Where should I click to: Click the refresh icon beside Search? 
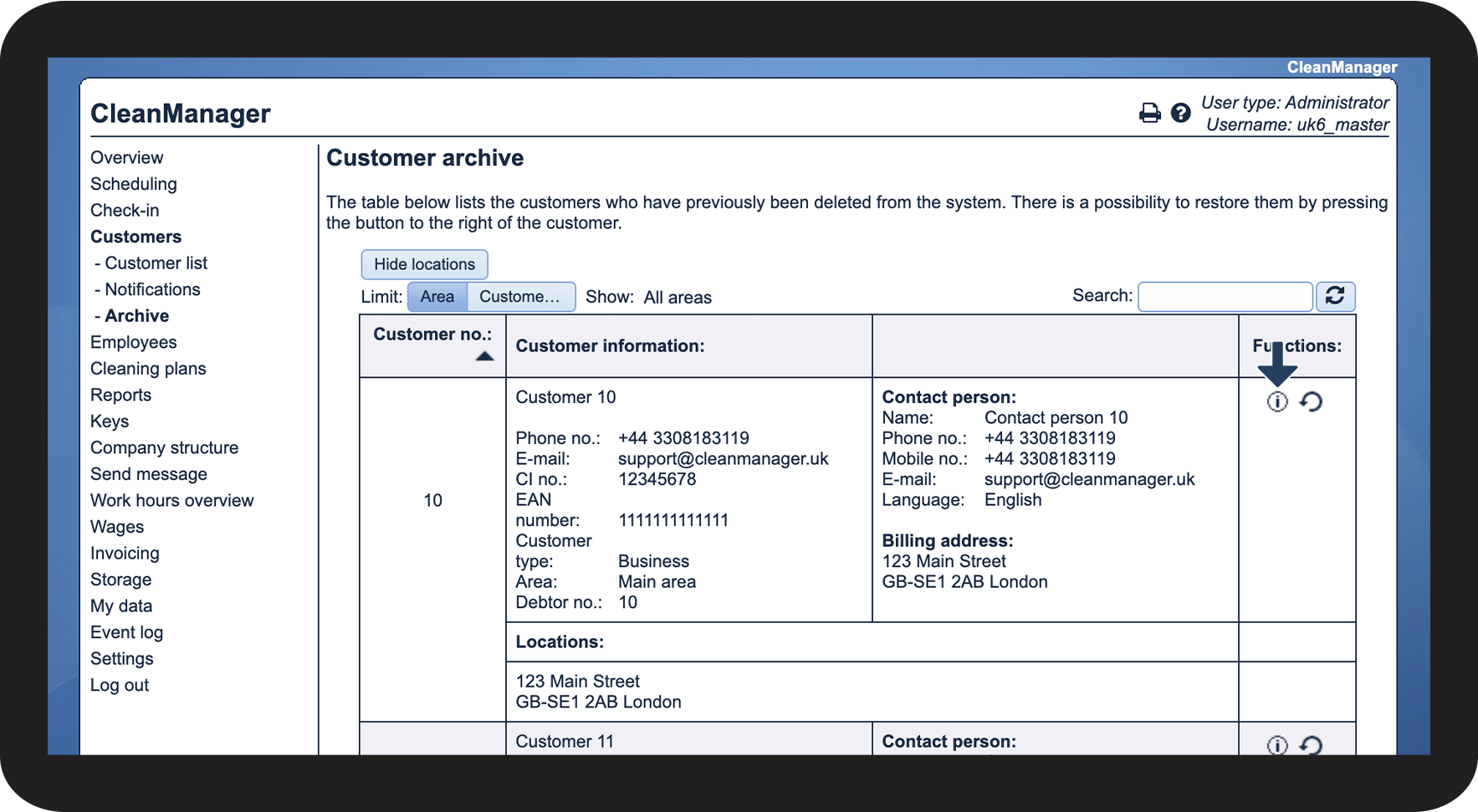1335,296
